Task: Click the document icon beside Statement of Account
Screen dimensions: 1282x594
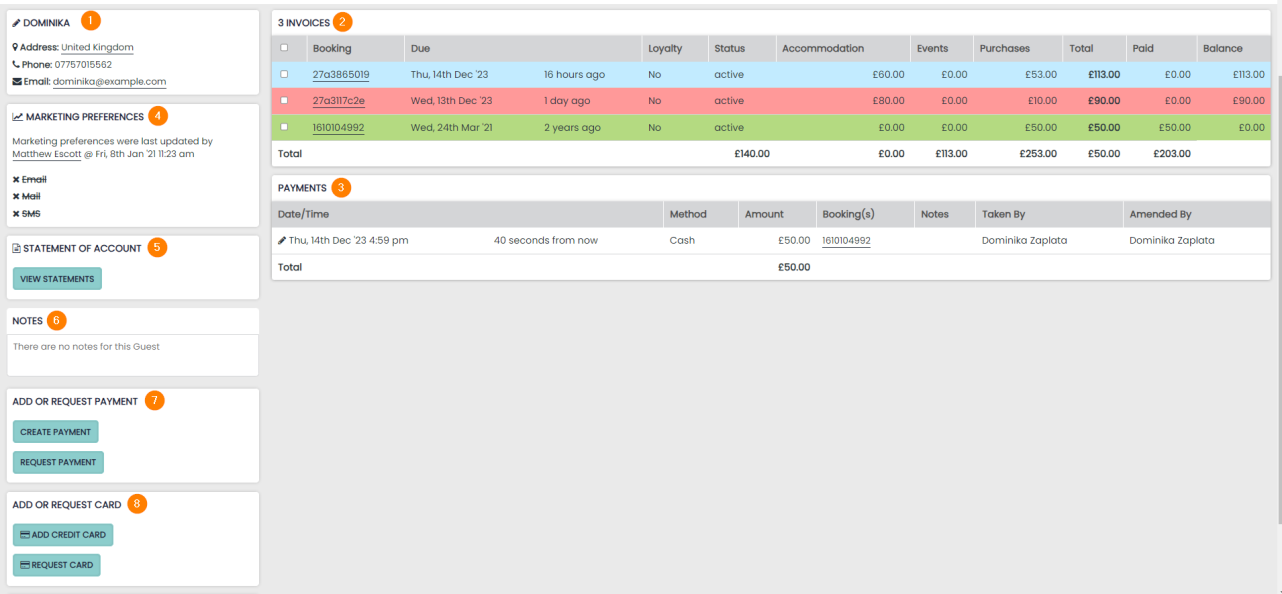Action: click(x=16, y=249)
